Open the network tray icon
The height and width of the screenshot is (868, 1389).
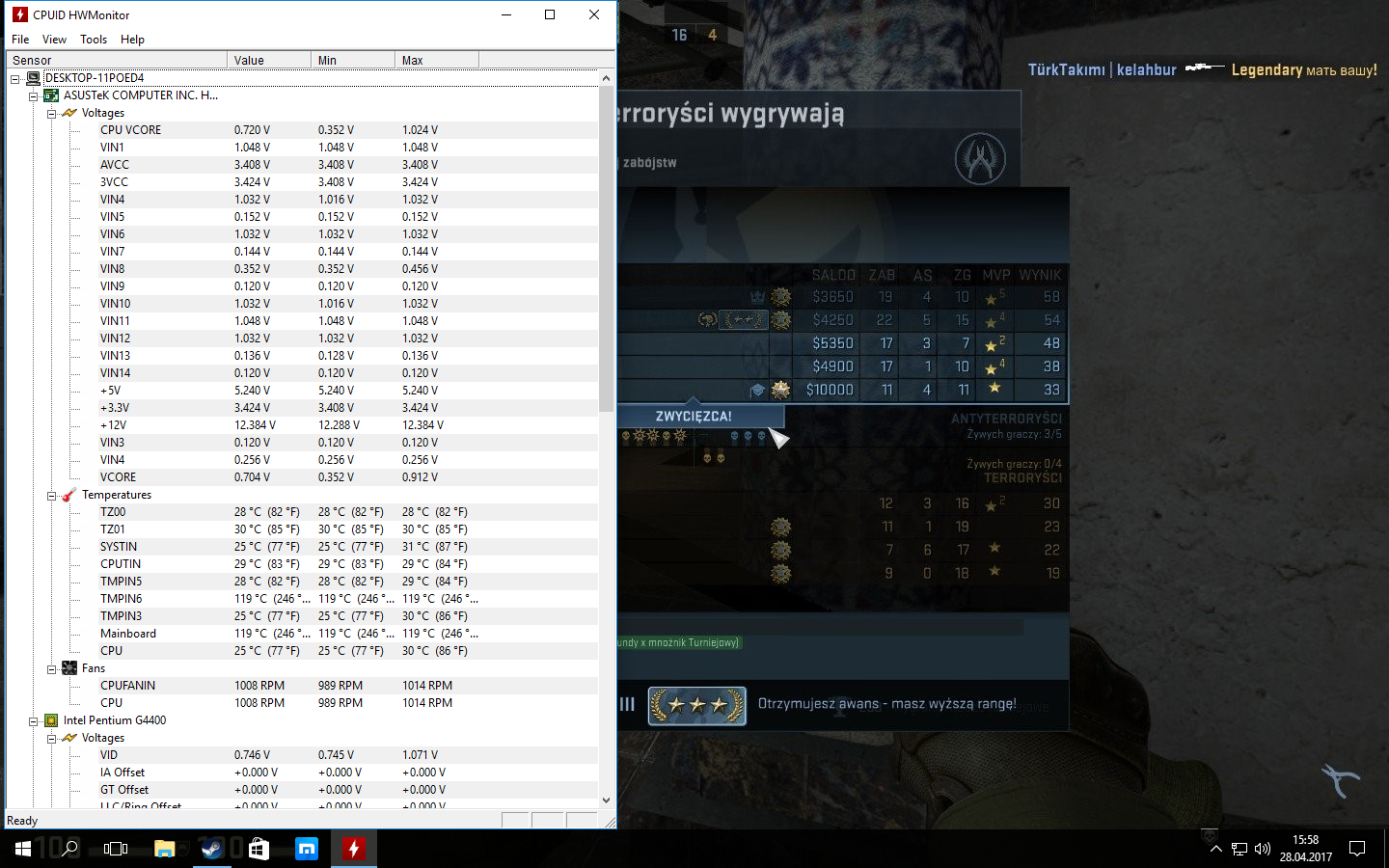[1239, 849]
